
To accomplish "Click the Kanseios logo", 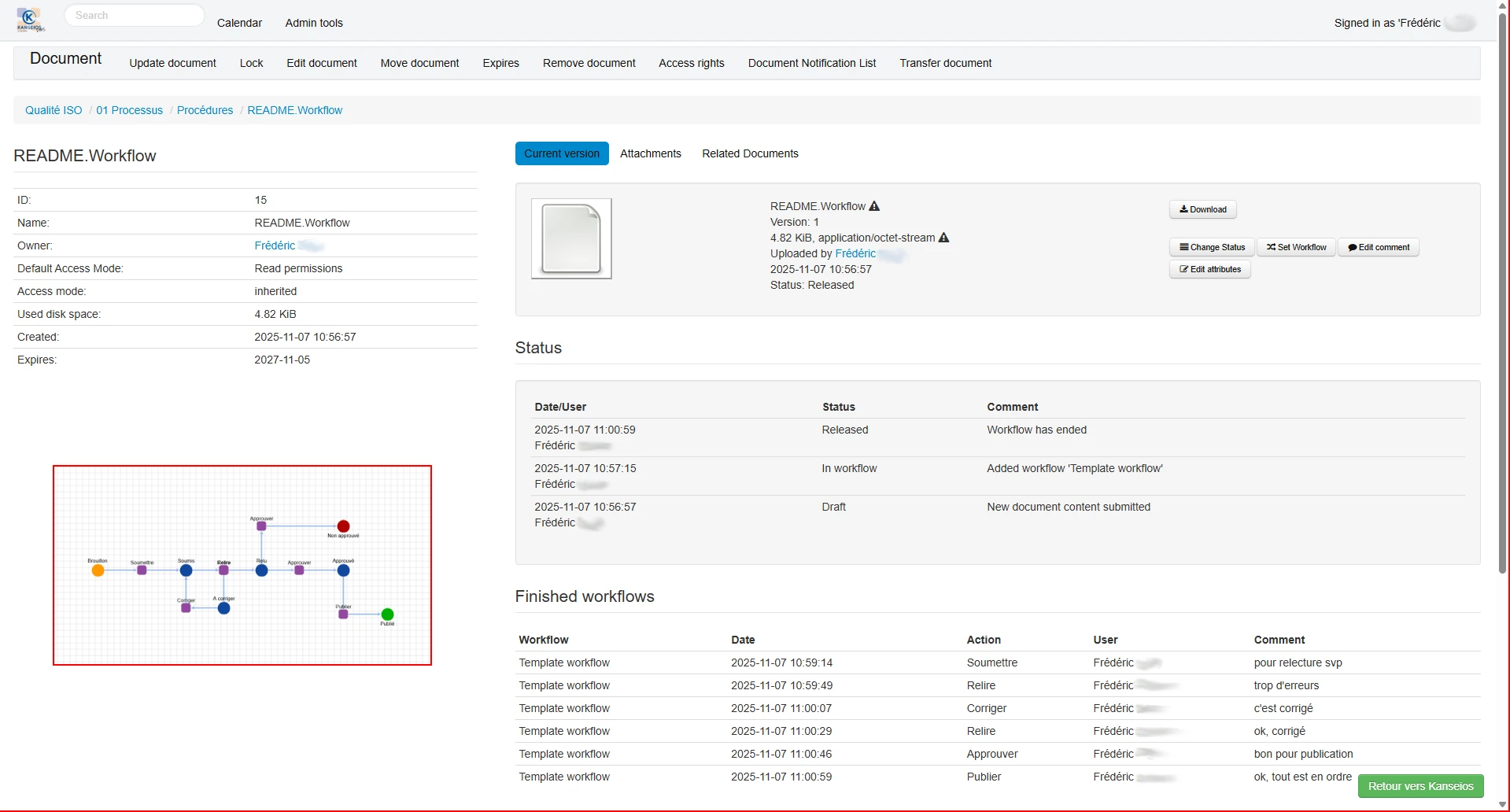I will point(30,20).
